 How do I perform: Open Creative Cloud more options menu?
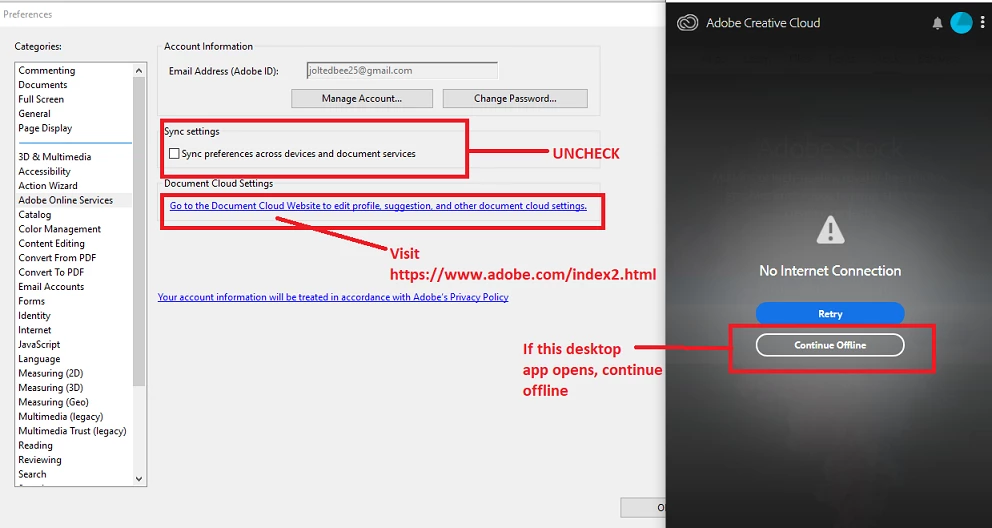click(983, 23)
